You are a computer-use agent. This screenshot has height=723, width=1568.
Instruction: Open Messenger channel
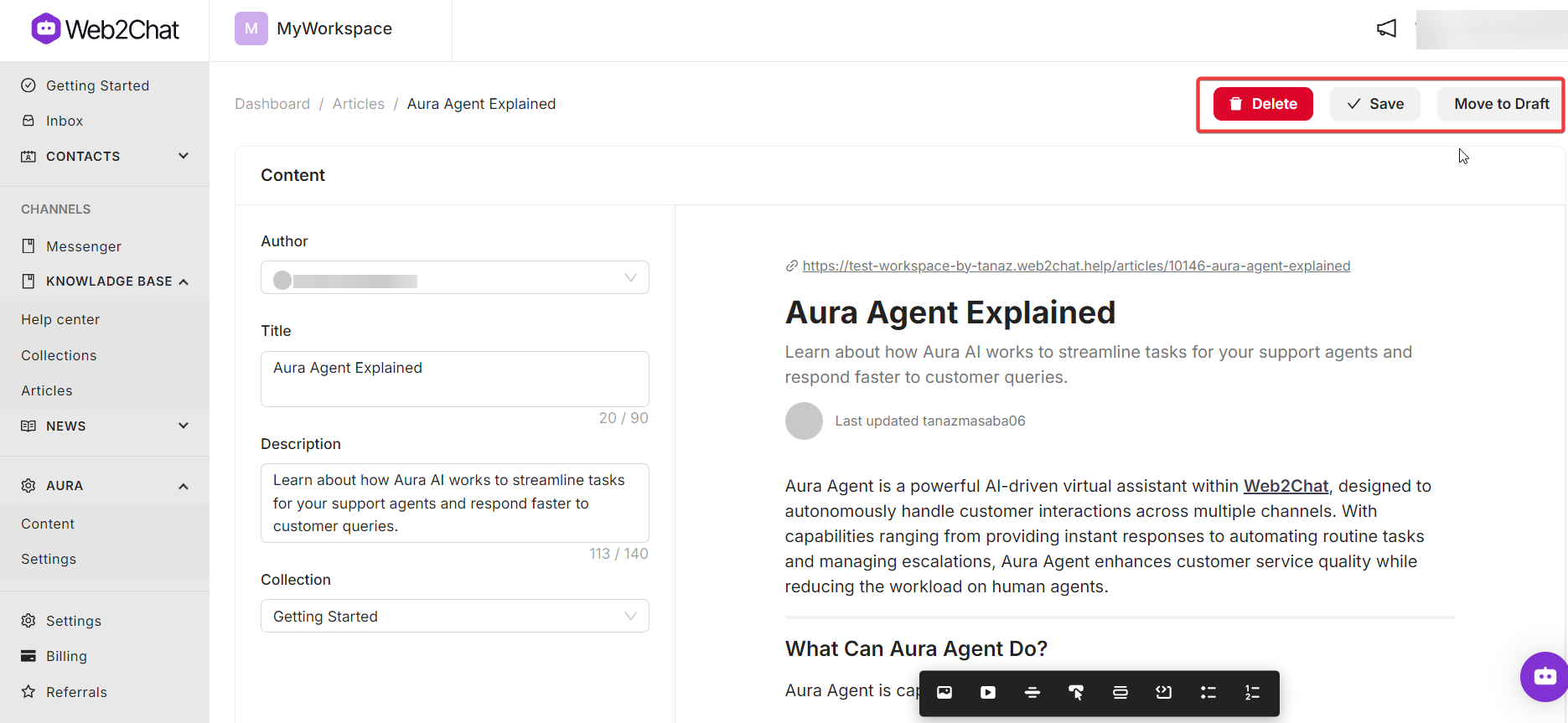coord(84,246)
